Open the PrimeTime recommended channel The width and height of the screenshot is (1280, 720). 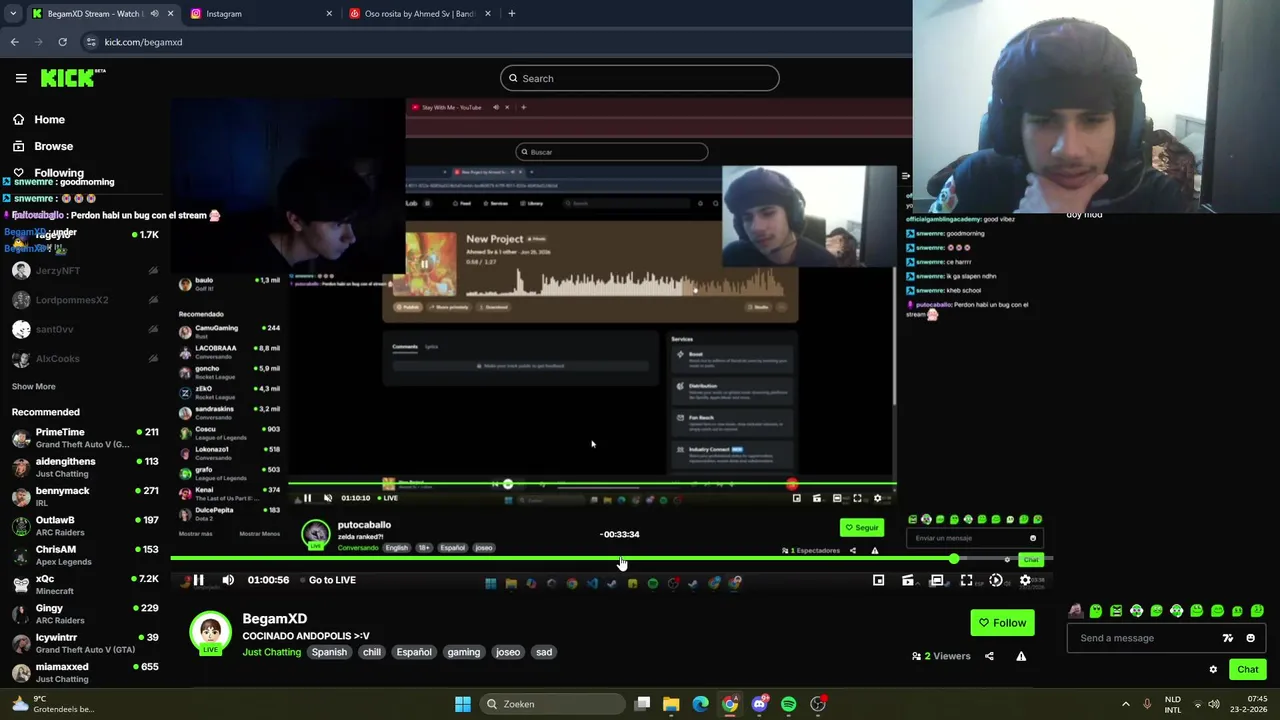point(84,438)
